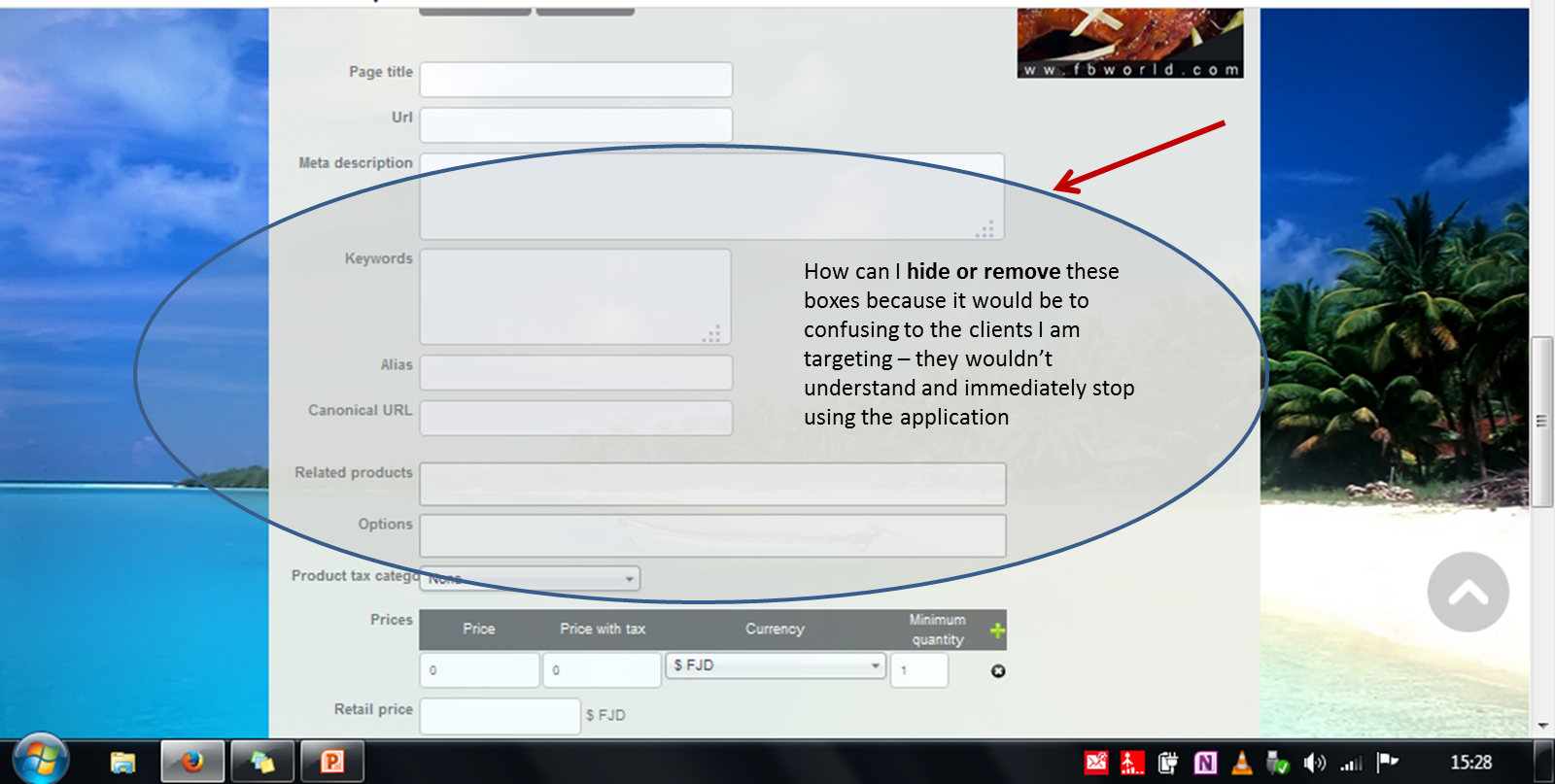Open the OneNote tray icon
Viewport: 1555px width, 784px height.
(x=1205, y=763)
